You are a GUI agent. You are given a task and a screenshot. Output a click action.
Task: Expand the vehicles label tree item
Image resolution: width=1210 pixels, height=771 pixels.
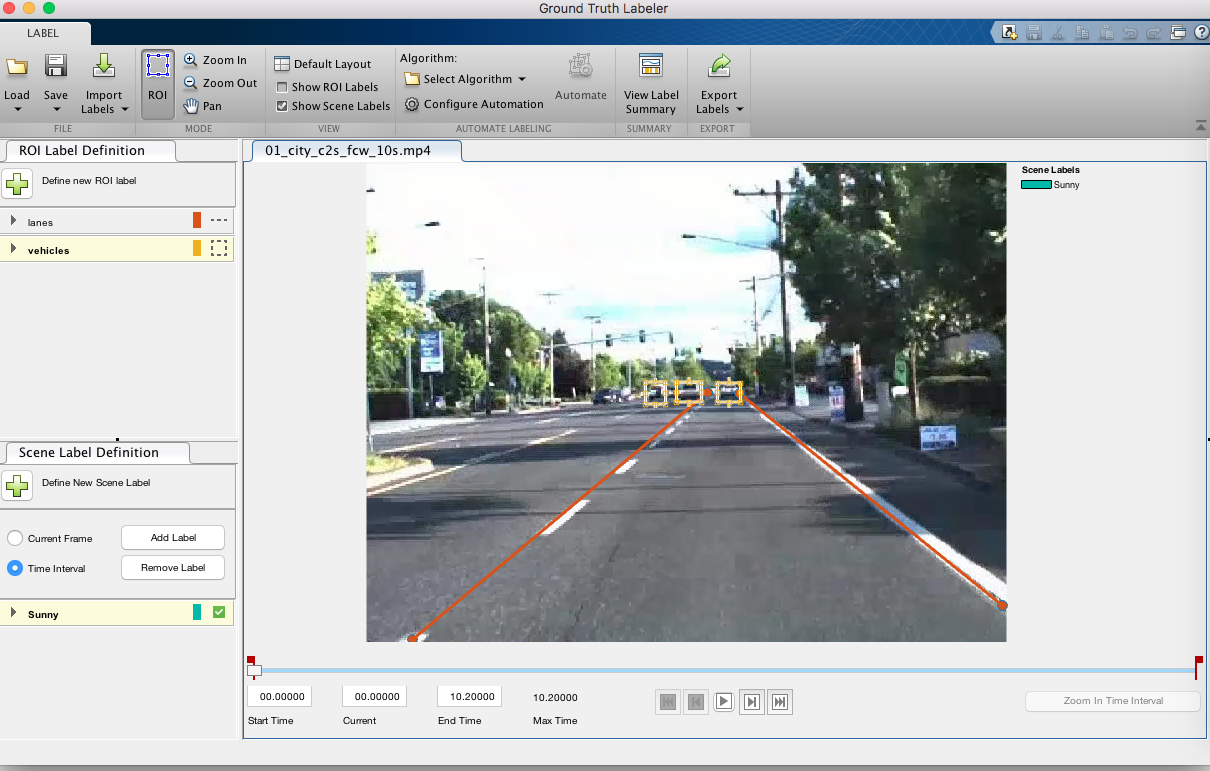coord(14,249)
